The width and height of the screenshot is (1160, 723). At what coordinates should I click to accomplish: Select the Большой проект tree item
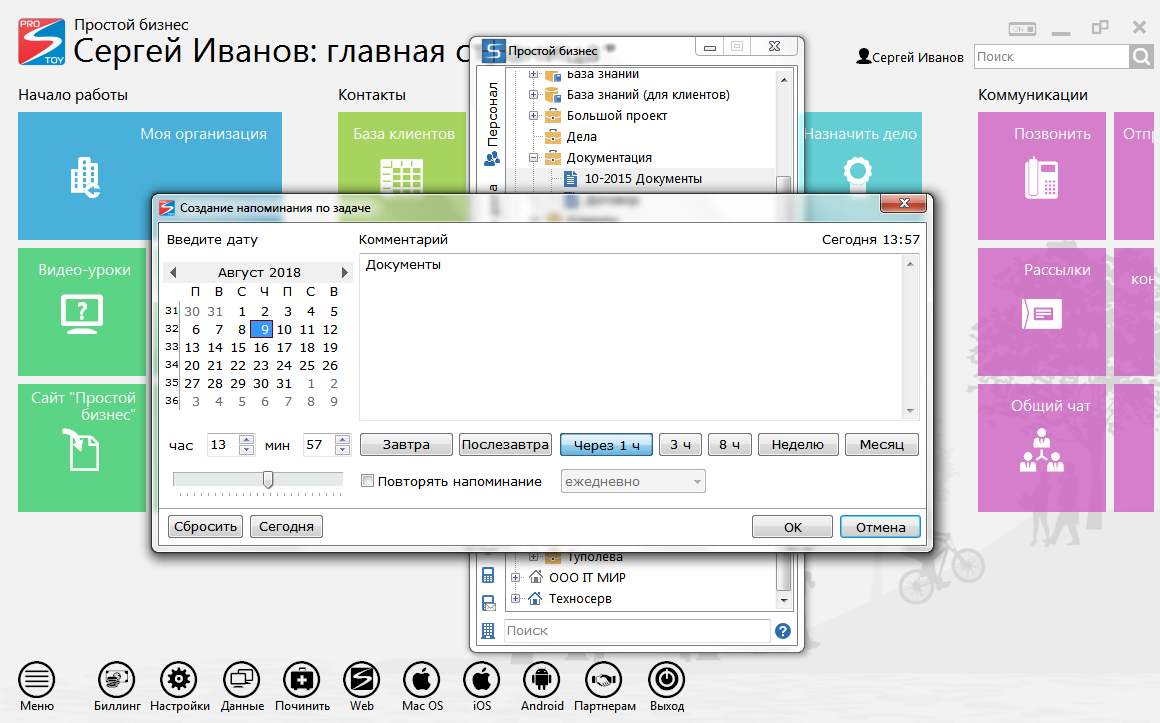[617, 115]
